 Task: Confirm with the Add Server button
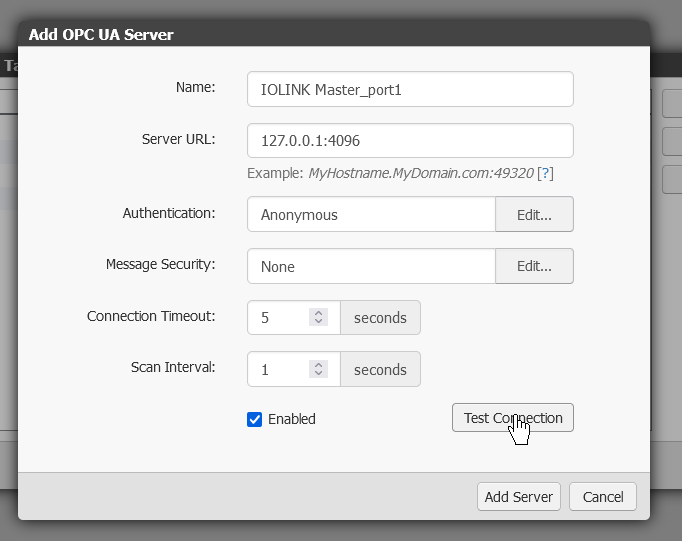click(x=518, y=497)
